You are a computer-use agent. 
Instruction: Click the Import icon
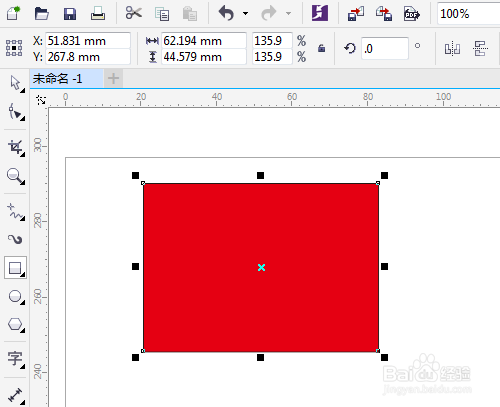(x=356, y=14)
